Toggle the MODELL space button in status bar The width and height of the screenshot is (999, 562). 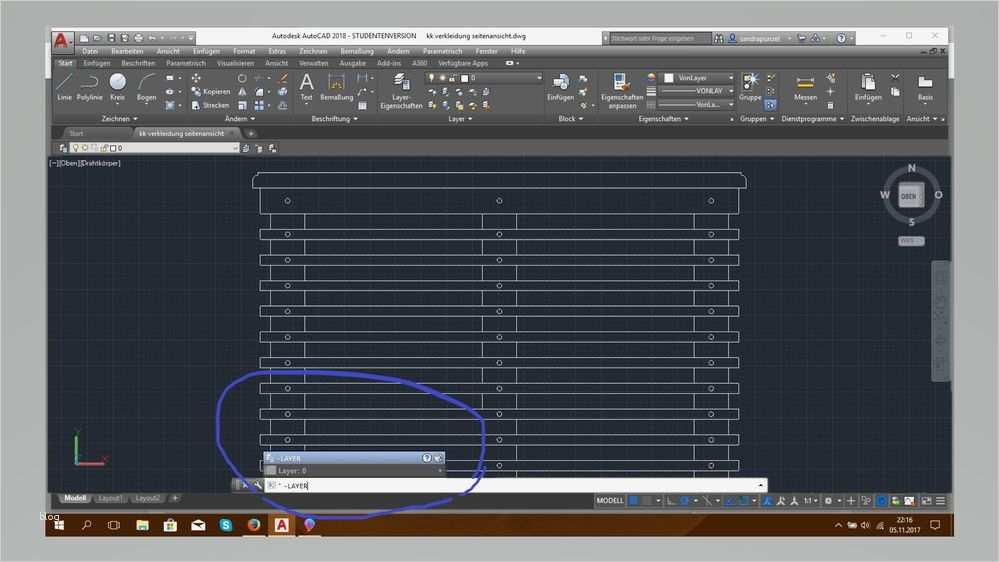(610, 500)
